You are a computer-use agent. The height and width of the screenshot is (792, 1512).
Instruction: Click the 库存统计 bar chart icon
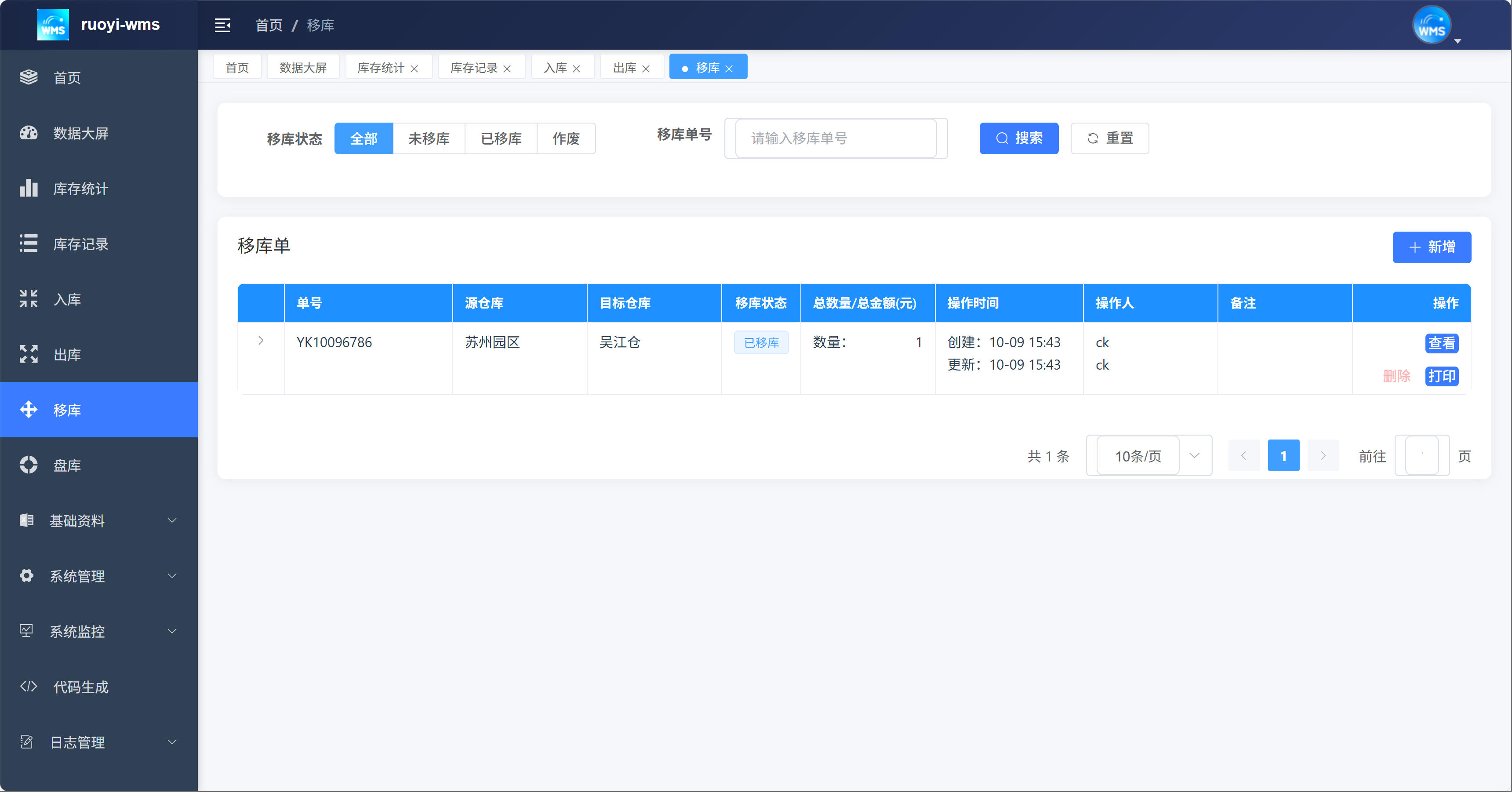(x=28, y=189)
